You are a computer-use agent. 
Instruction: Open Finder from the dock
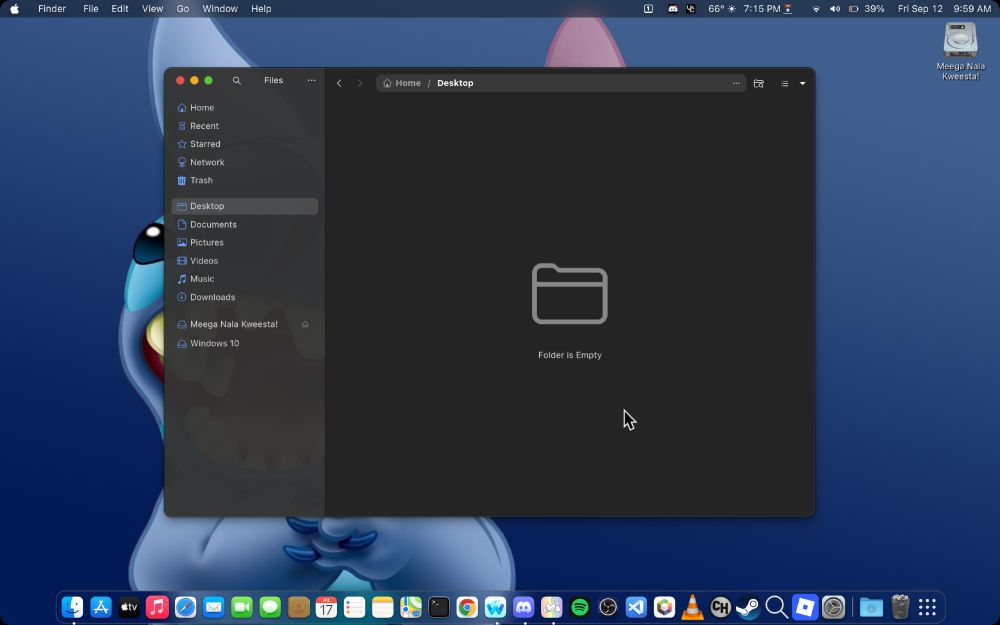(72, 607)
